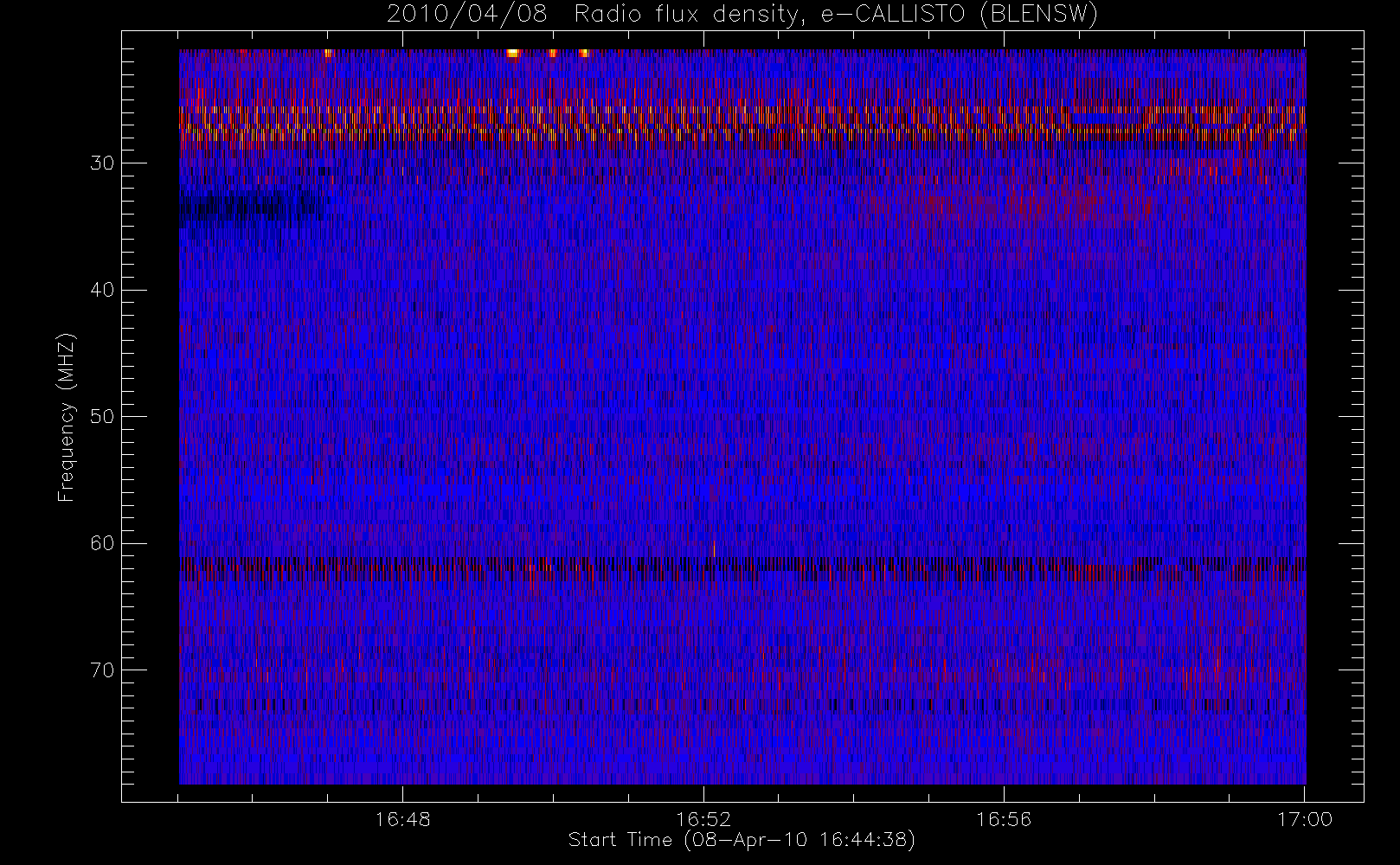Click the 40 MHz frequency tick label

point(102,290)
